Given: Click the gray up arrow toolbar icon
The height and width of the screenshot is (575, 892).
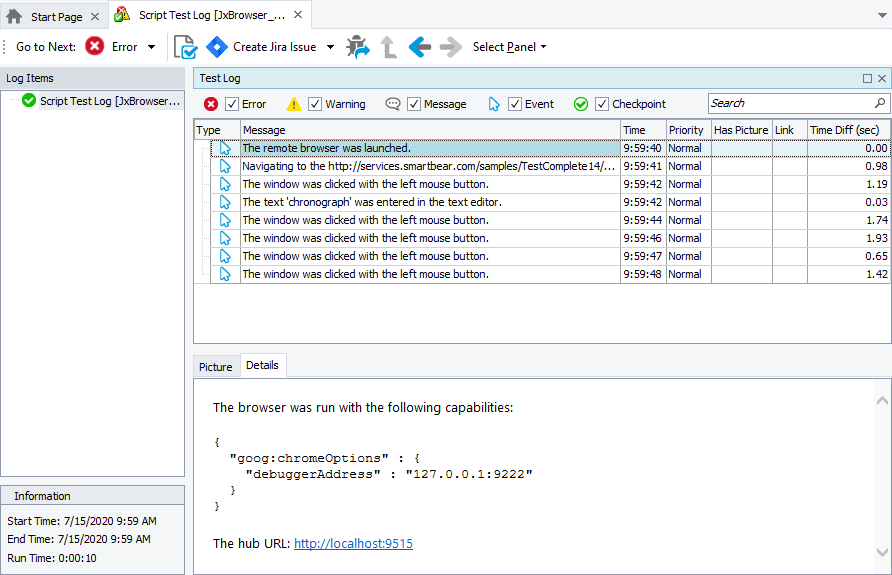Looking at the screenshot, I should point(388,47).
